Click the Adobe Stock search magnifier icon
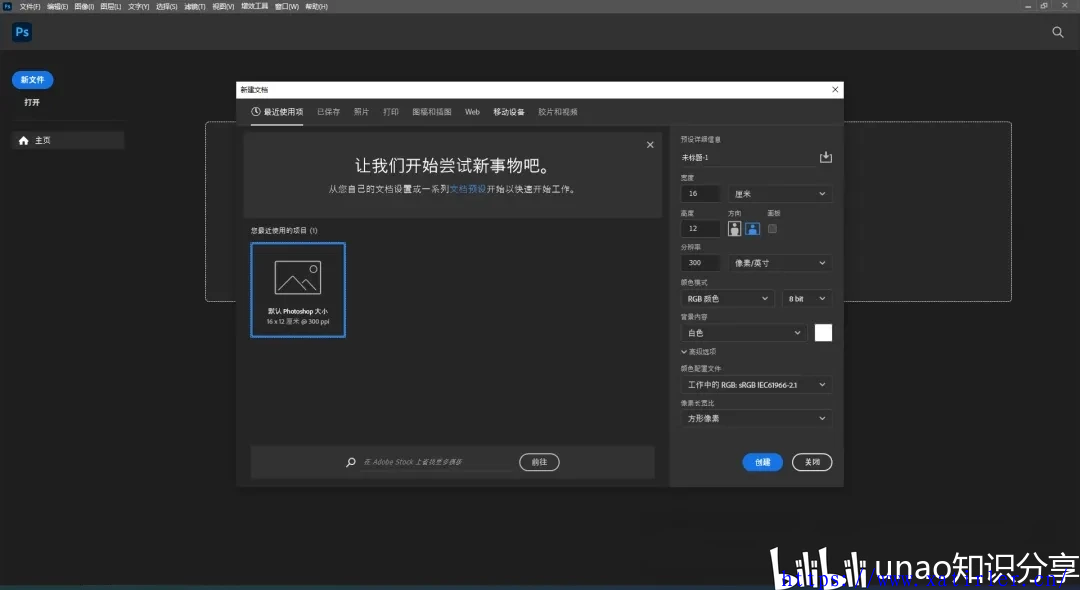This screenshot has width=1080, height=590. coord(351,462)
